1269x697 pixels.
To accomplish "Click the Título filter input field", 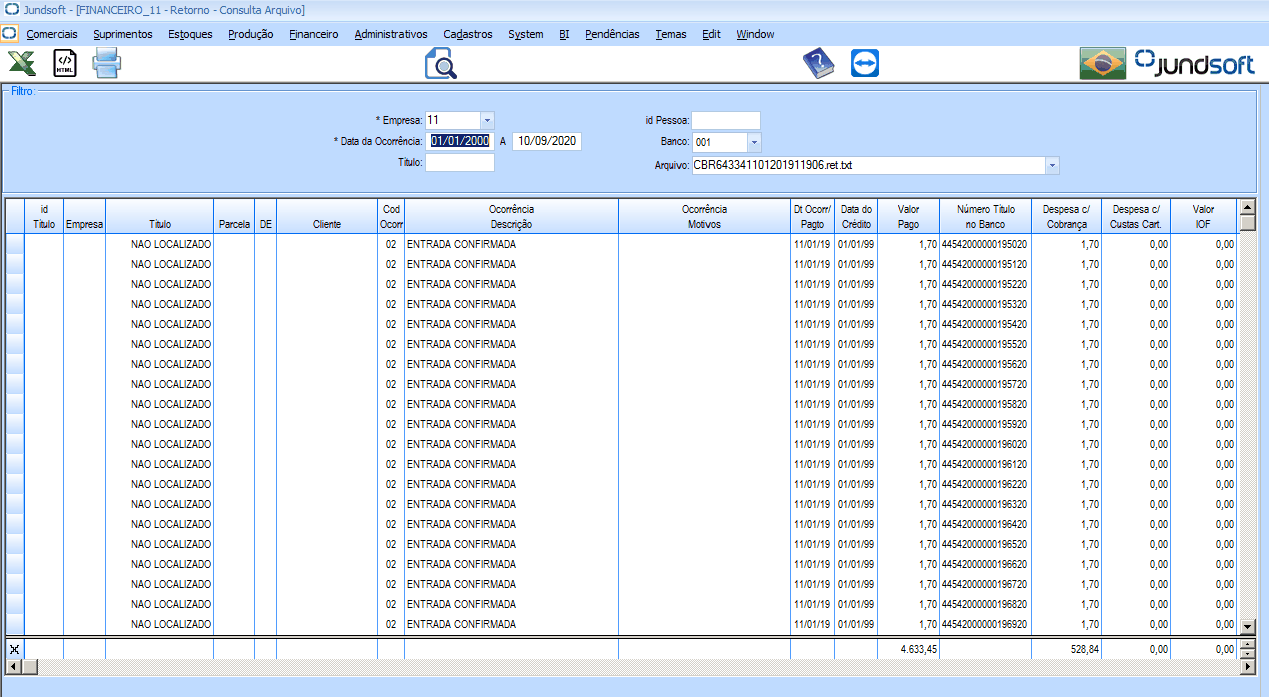I will 459,163.
